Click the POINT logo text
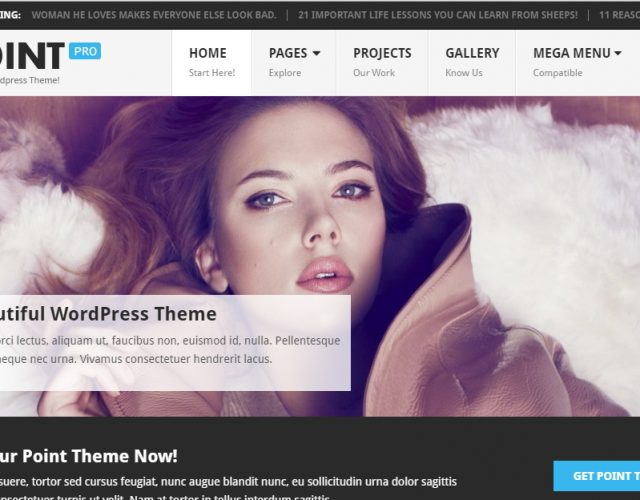The image size is (640, 500). click(32, 56)
